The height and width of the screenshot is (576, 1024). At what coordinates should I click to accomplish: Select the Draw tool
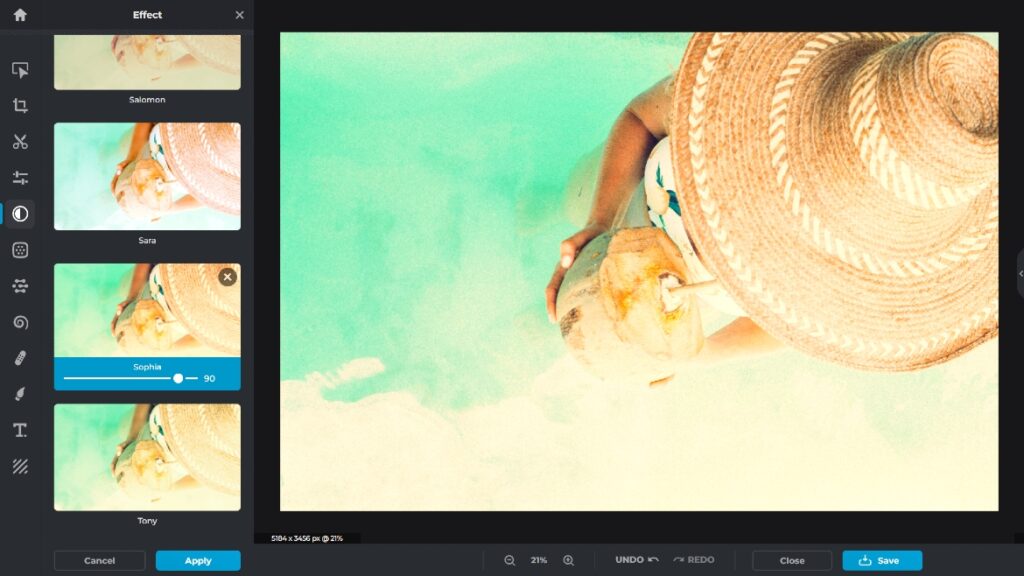[19, 394]
